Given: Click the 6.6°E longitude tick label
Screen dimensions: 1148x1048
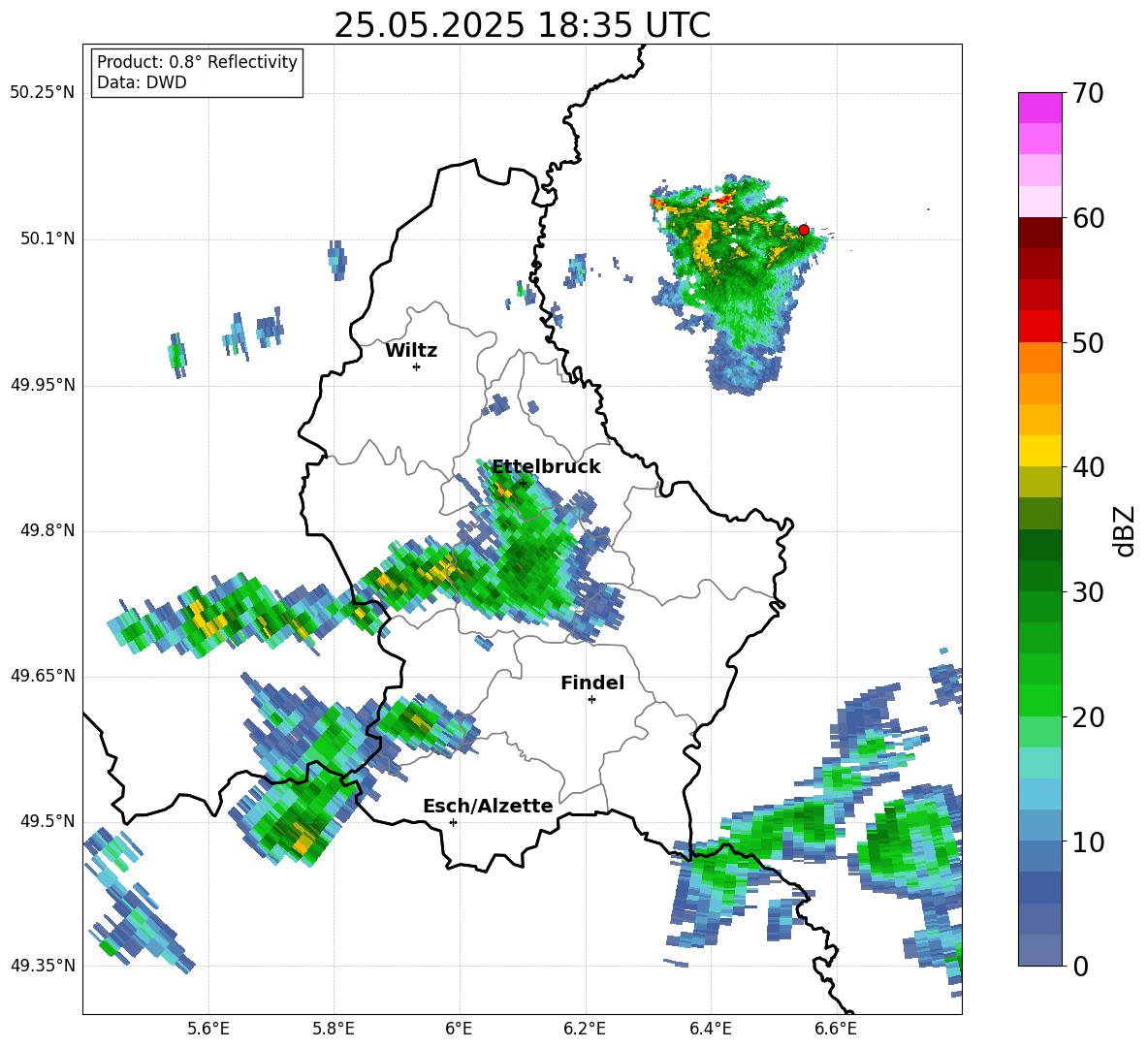Looking at the screenshot, I should click(836, 1029).
